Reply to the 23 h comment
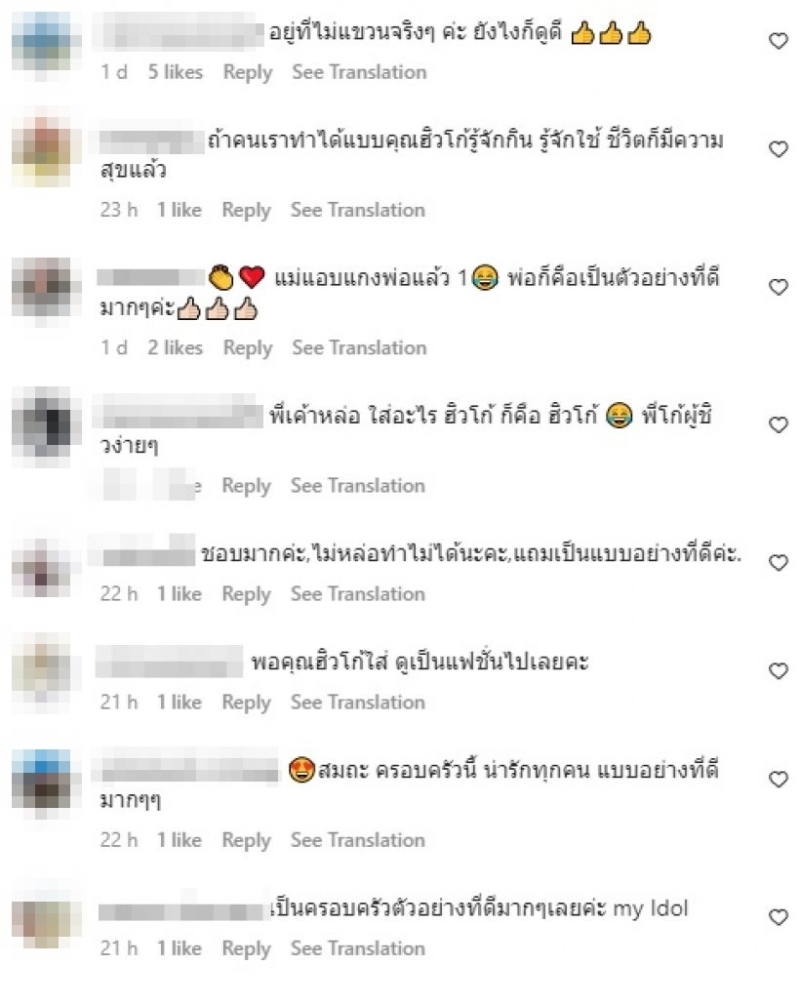 pyautogui.click(x=246, y=210)
